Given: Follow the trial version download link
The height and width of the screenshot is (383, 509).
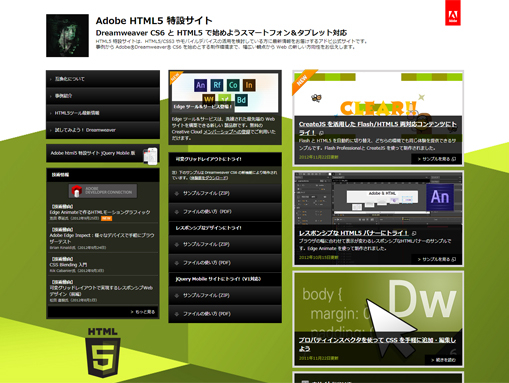Looking at the screenshot, I should pos(209,178).
